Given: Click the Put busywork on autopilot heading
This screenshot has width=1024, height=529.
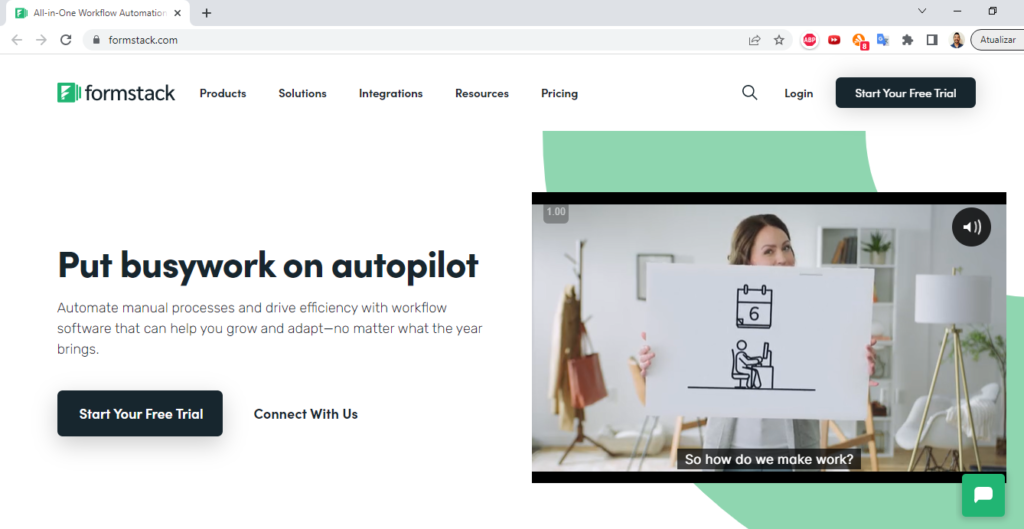Looking at the screenshot, I should coord(268,264).
